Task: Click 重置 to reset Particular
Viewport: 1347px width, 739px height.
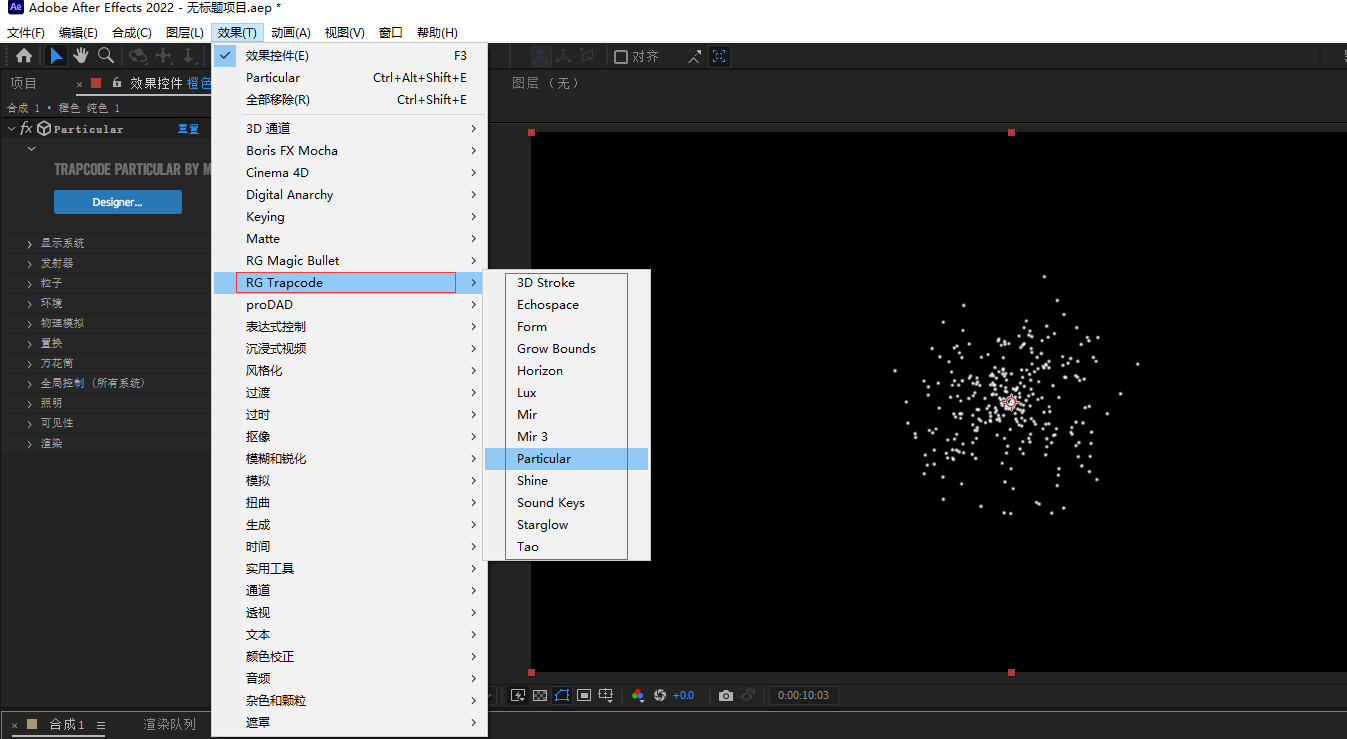Action: [188, 129]
